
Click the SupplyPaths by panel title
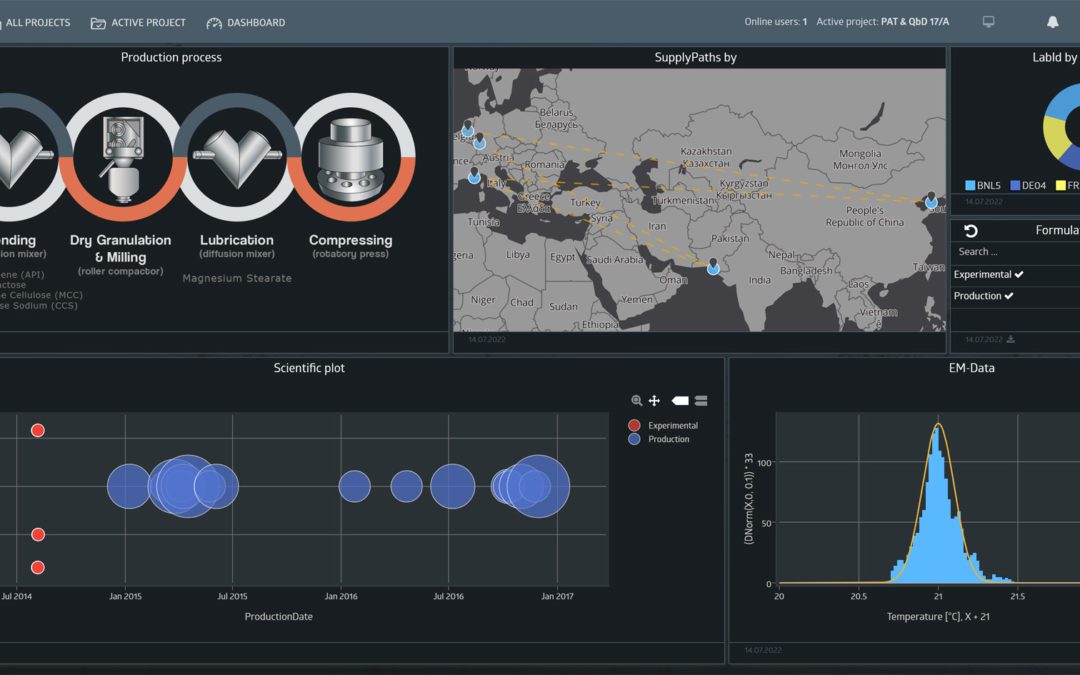[x=696, y=57]
